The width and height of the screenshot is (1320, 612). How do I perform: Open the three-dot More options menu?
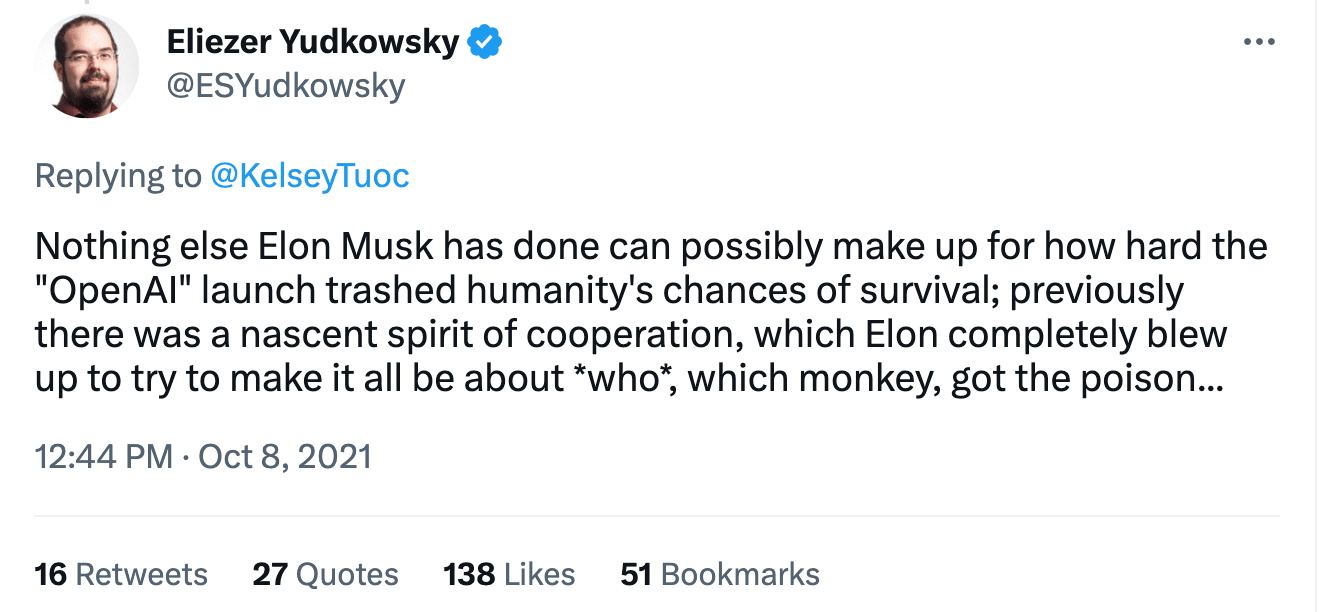click(x=1259, y=42)
